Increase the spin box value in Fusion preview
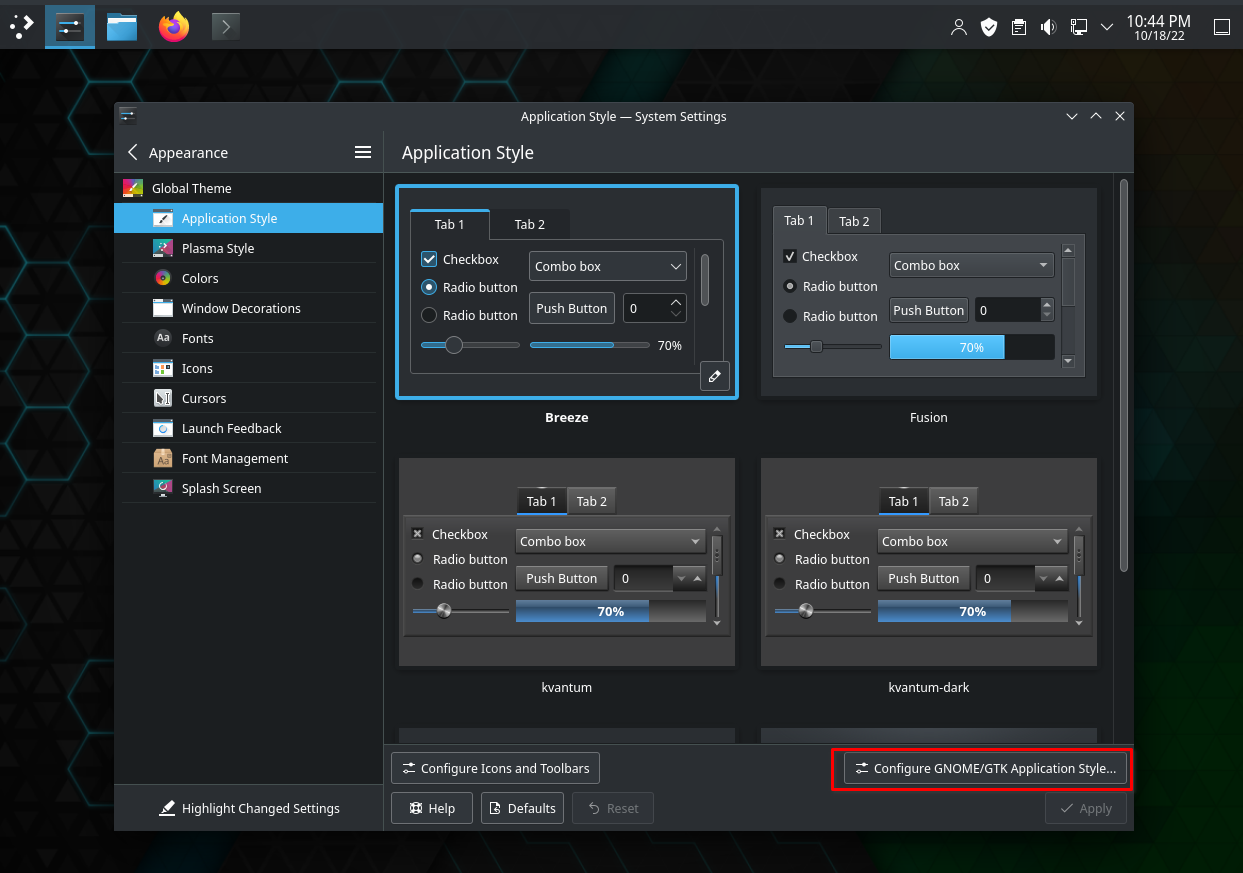The width and height of the screenshot is (1243, 873). coord(1047,304)
